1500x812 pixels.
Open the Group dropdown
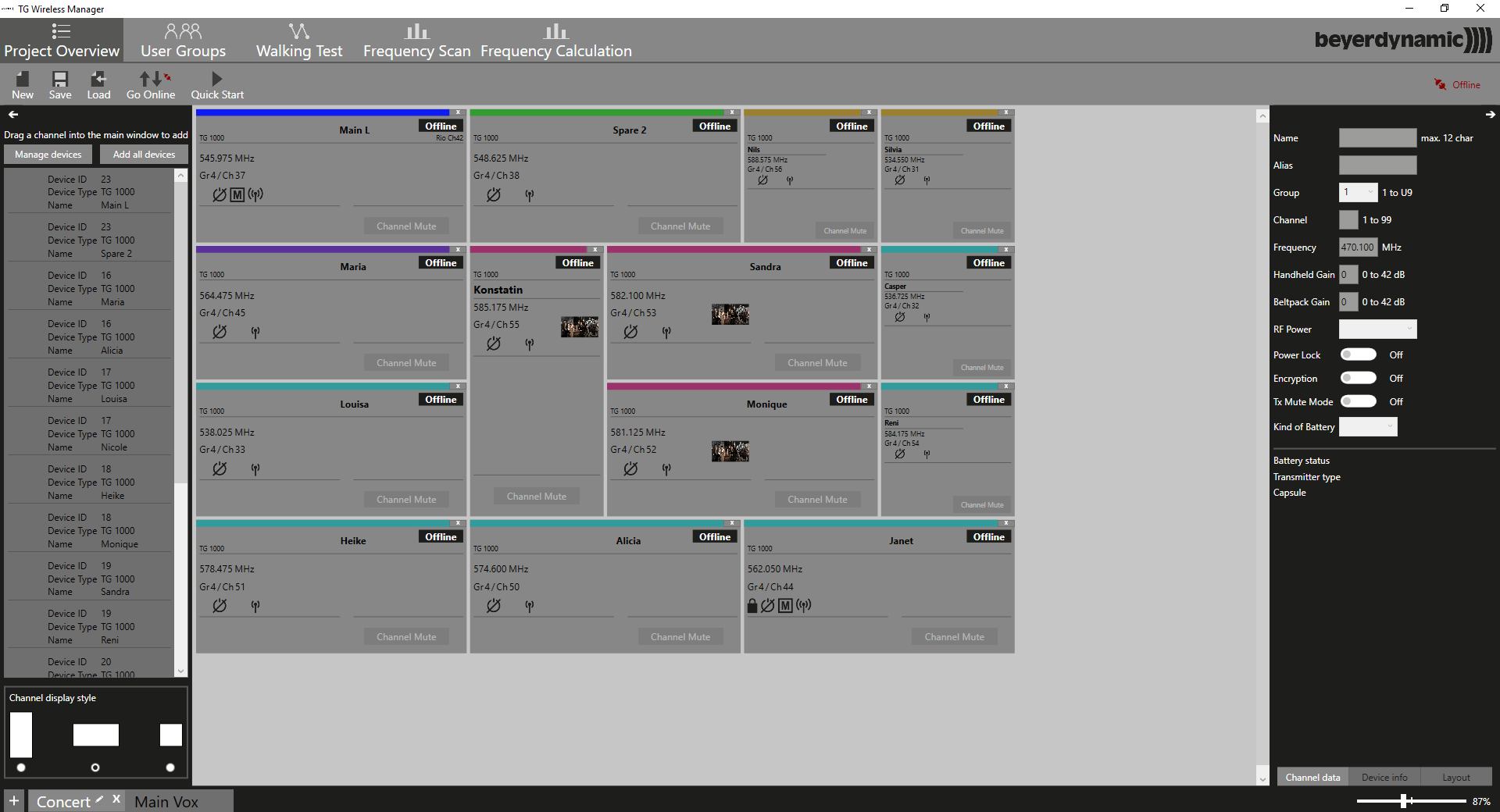tap(1358, 192)
